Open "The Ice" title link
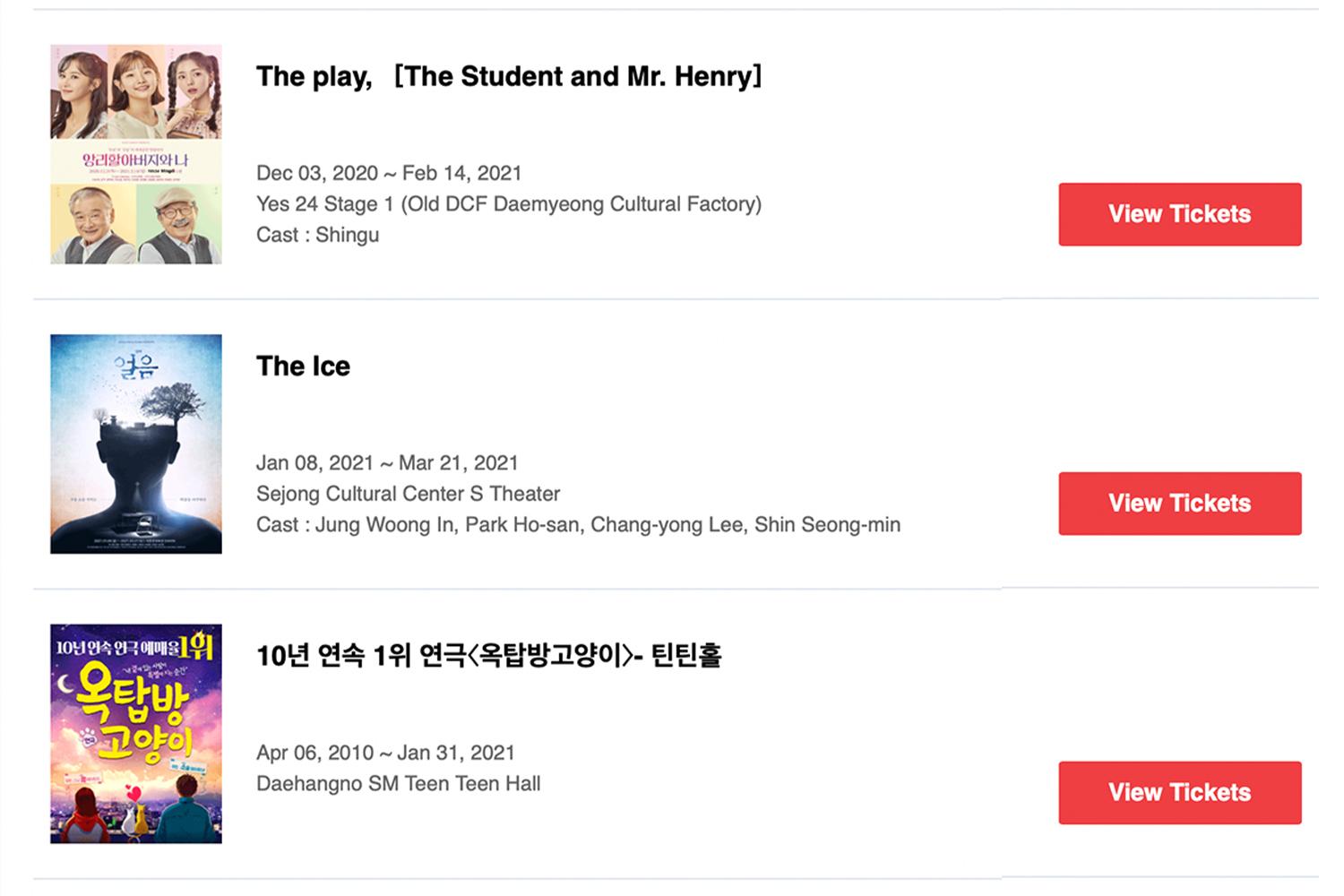Image resolution: width=1344 pixels, height=896 pixels. pos(303,366)
